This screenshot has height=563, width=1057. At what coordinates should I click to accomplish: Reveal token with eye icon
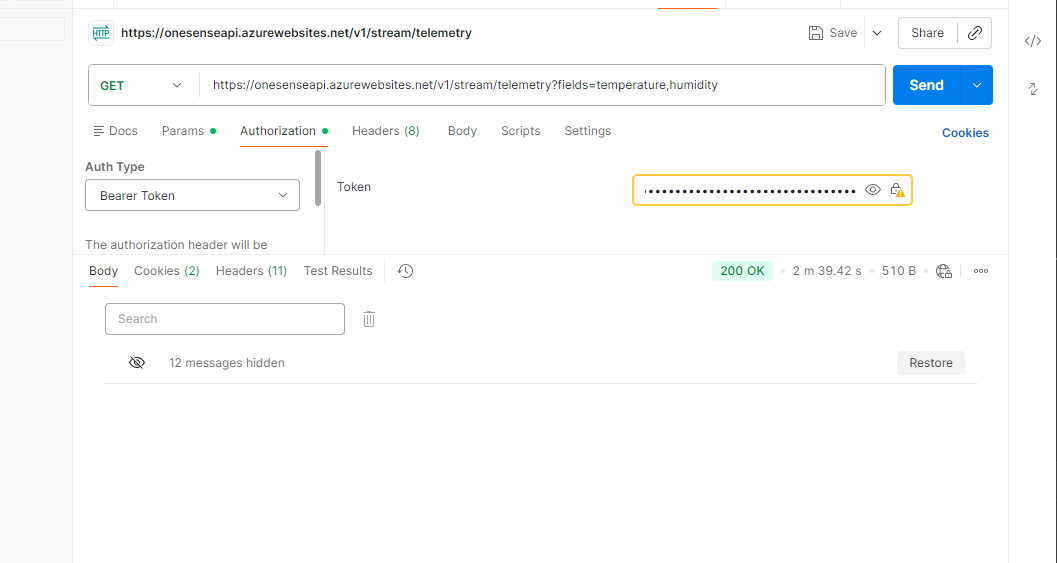click(x=872, y=190)
